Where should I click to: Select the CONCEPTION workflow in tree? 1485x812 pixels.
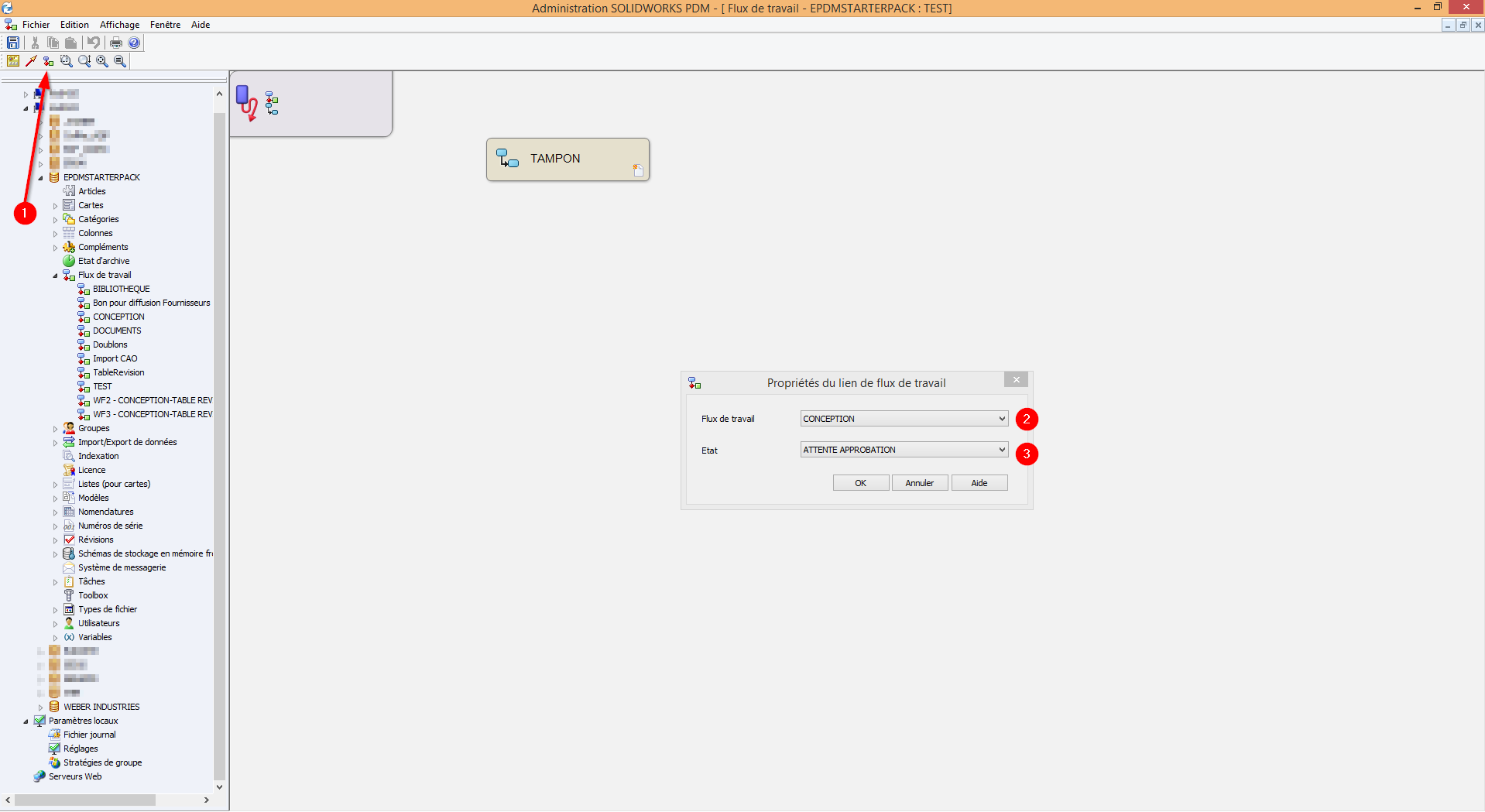118,317
